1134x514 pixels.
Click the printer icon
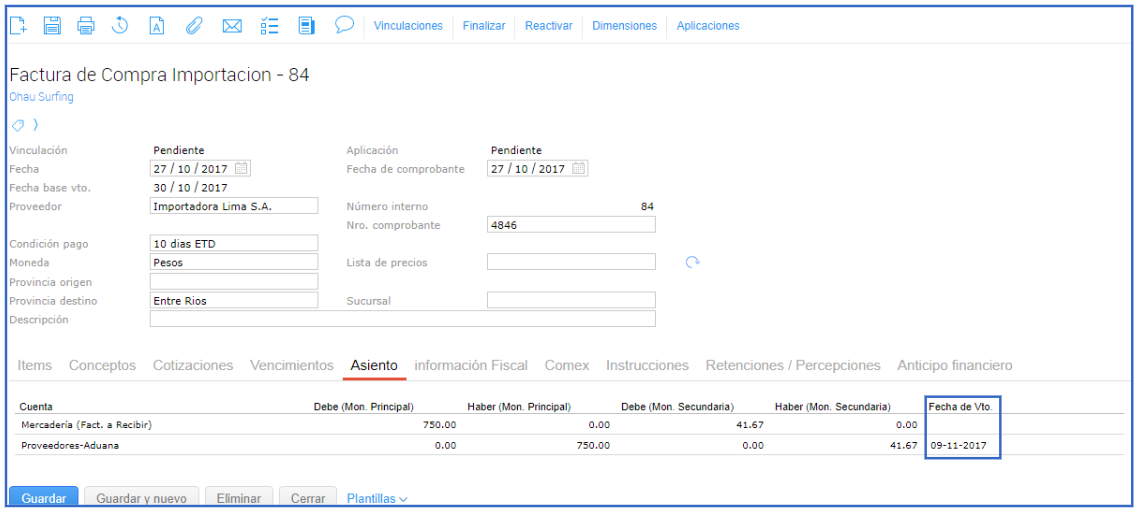pyautogui.click(x=86, y=26)
